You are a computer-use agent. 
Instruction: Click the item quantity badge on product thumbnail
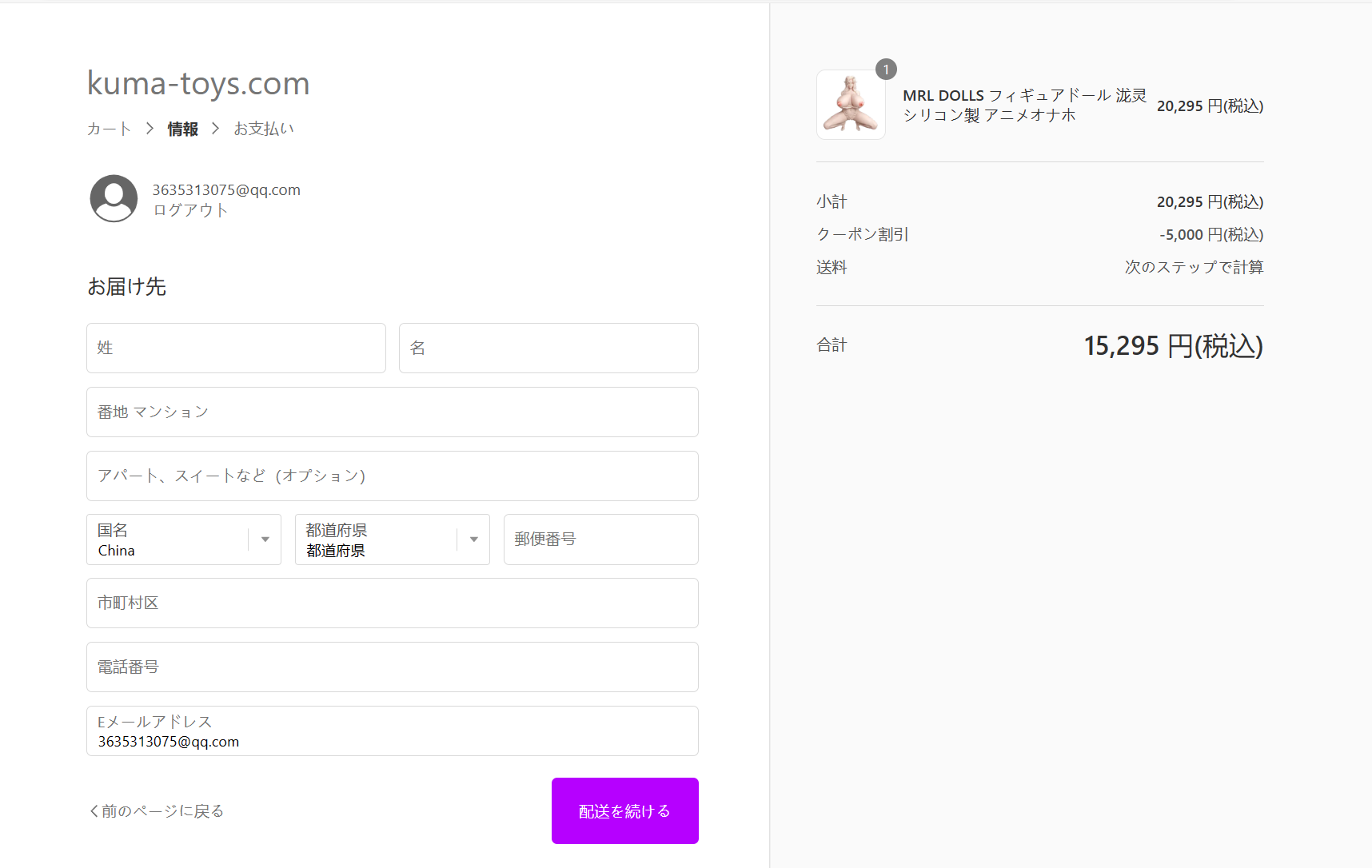(886, 70)
